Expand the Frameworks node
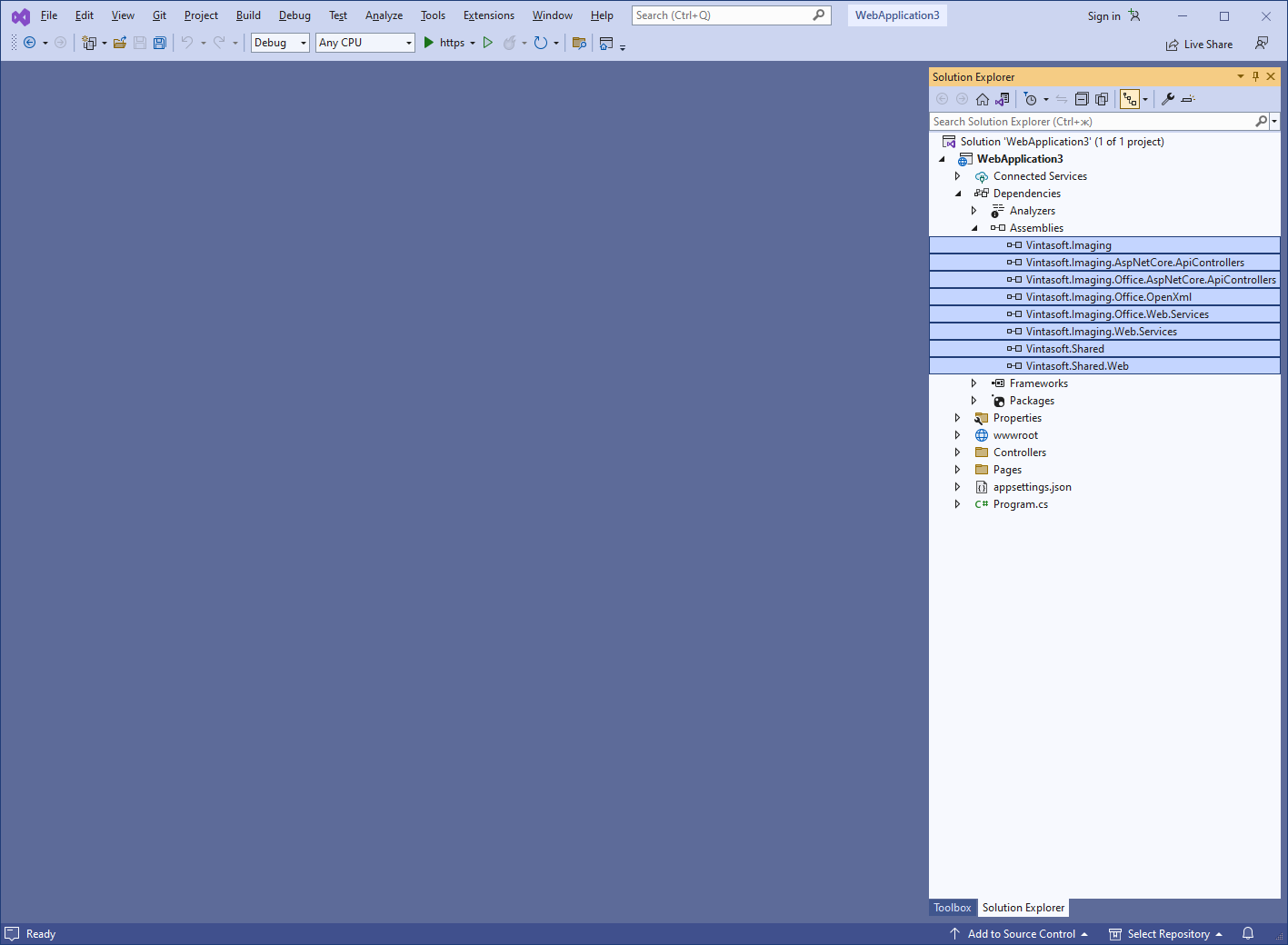1288x945 pixels. coord(973,383)
